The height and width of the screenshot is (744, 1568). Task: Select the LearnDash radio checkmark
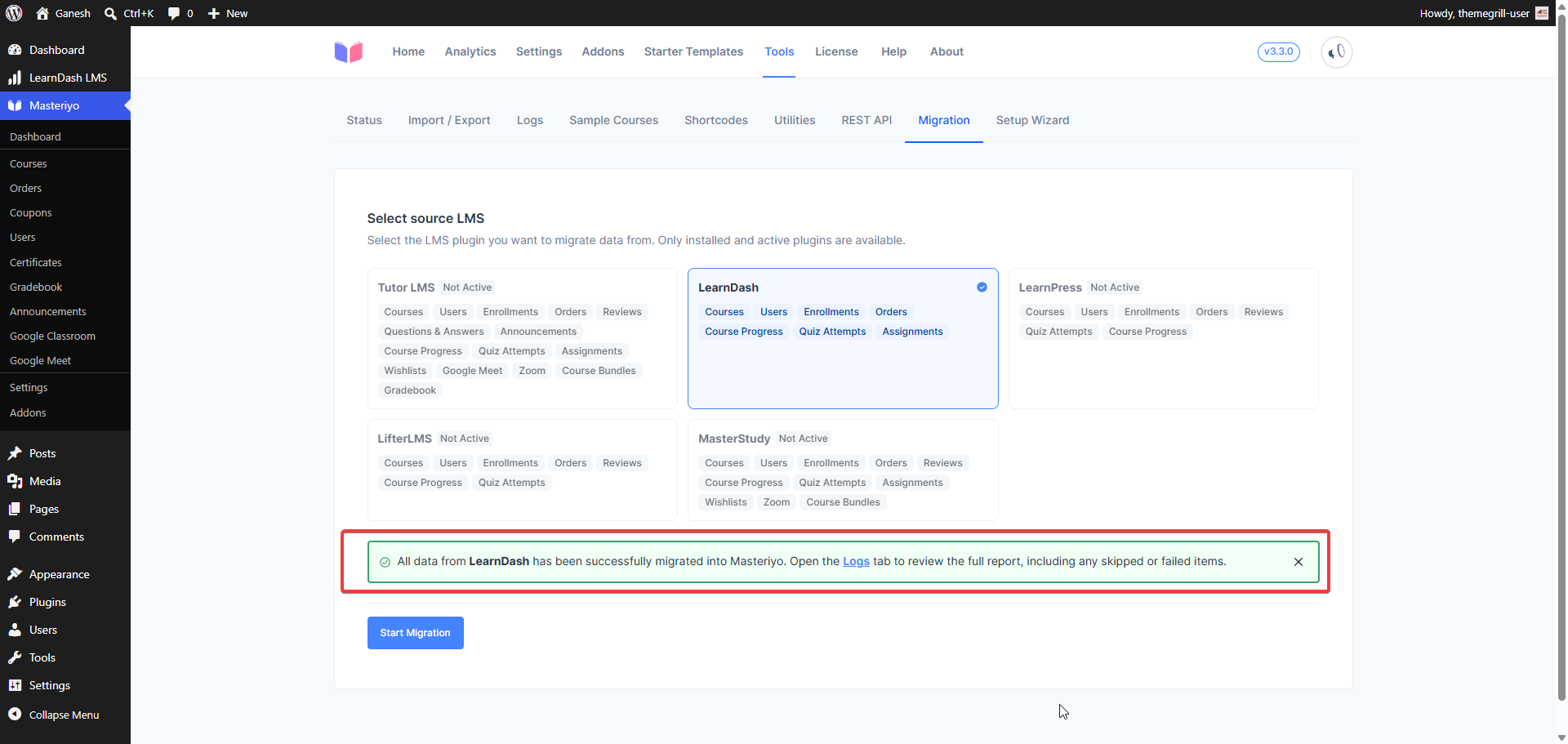pyautogui.click(x=982, y=287)
